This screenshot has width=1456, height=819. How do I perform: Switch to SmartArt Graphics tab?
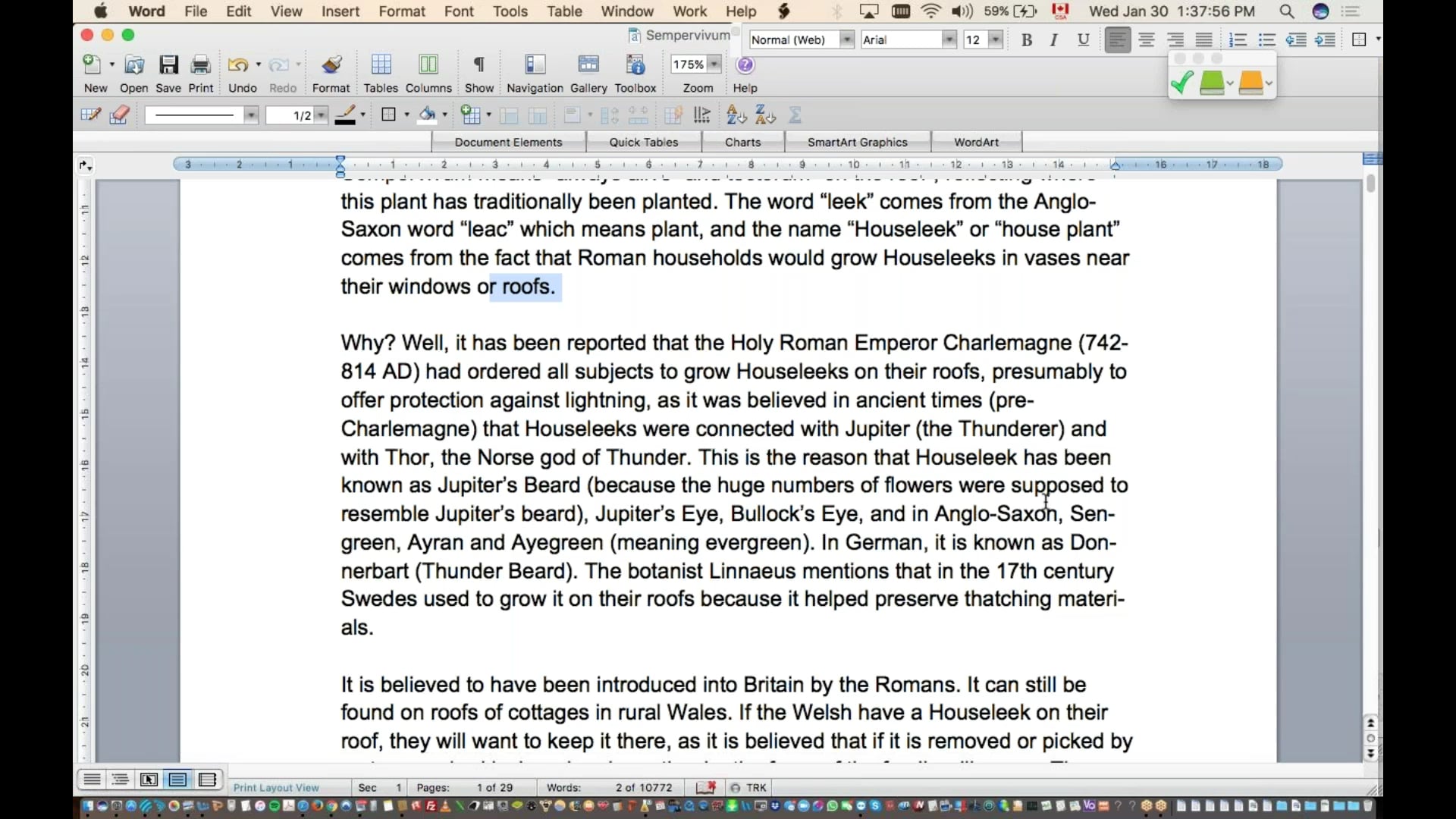click(857, 142)
